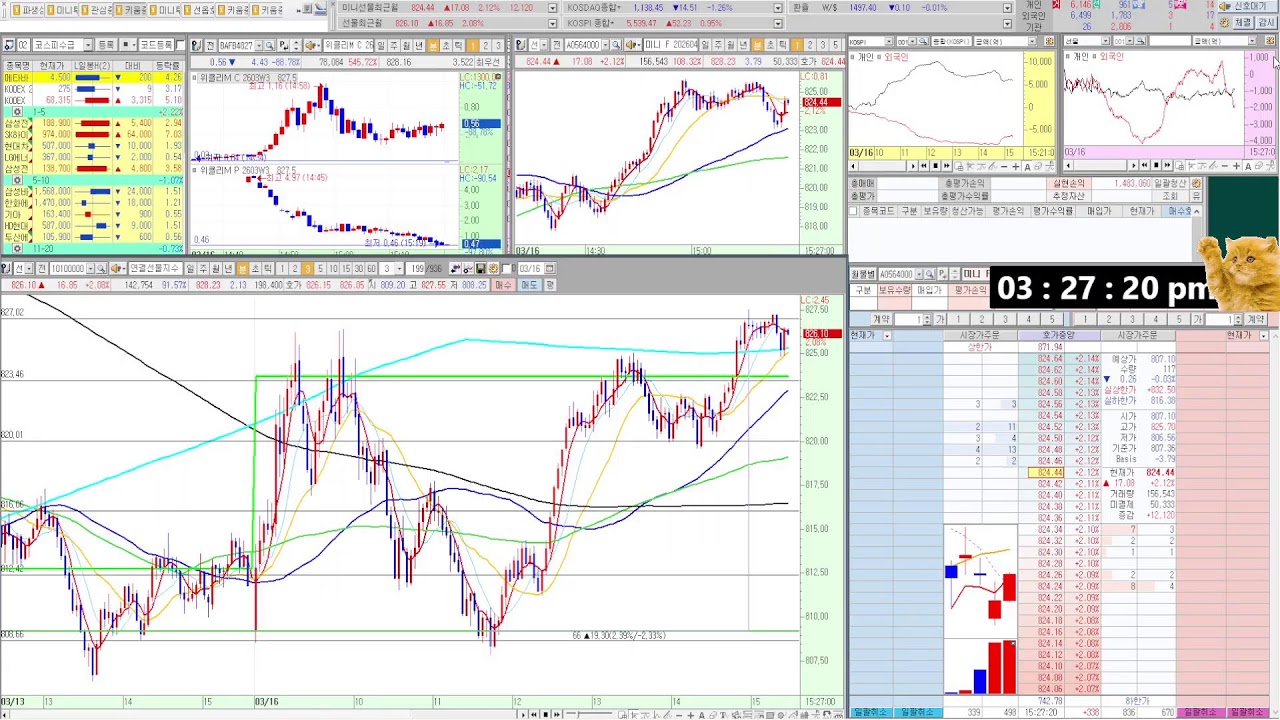This screenshot has height=720, width=1280.
Task: Select 60 minute interval in main chart toolbar
Action: click(372, 269)
